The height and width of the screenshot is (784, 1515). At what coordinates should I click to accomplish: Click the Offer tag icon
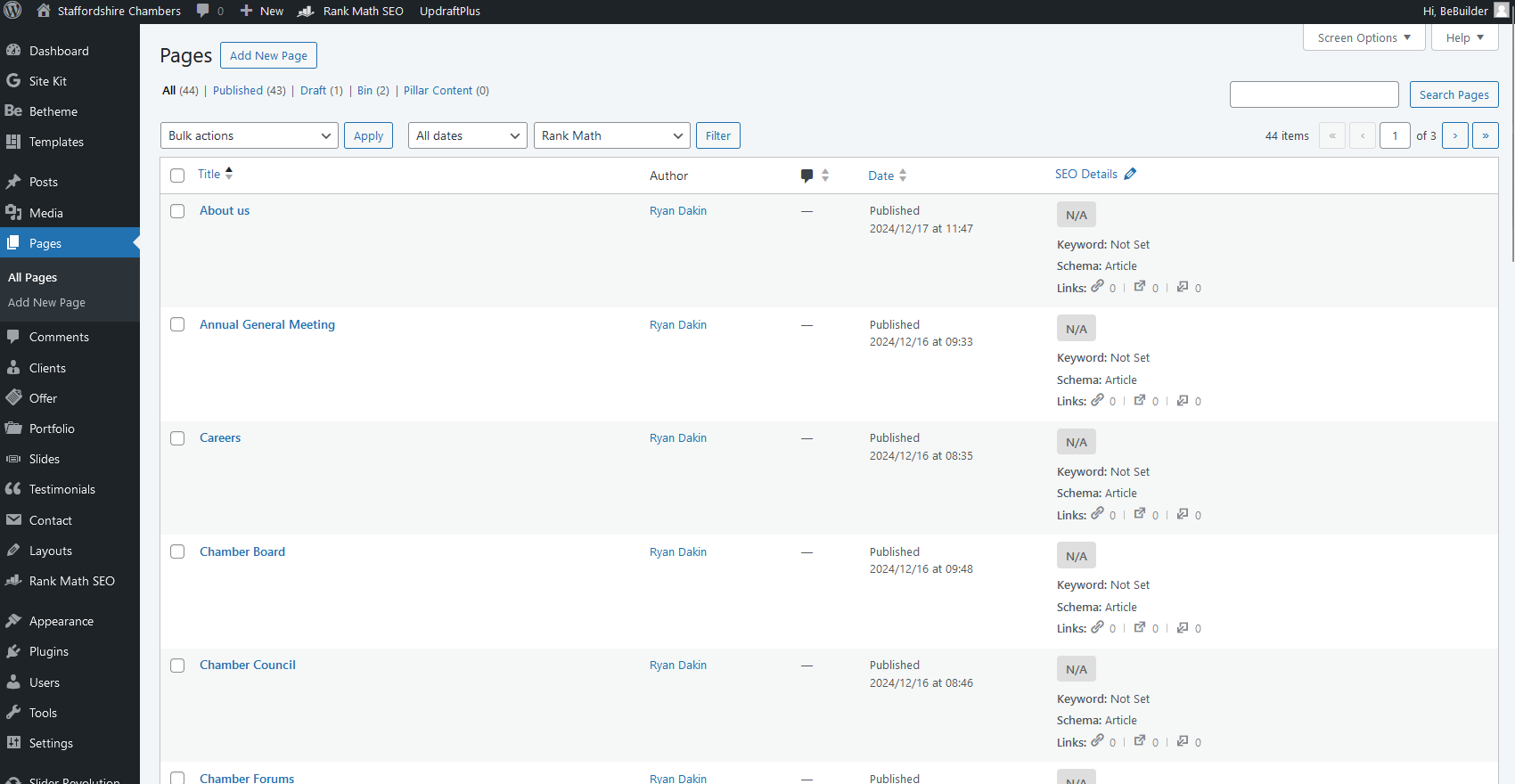coord(13,398)
